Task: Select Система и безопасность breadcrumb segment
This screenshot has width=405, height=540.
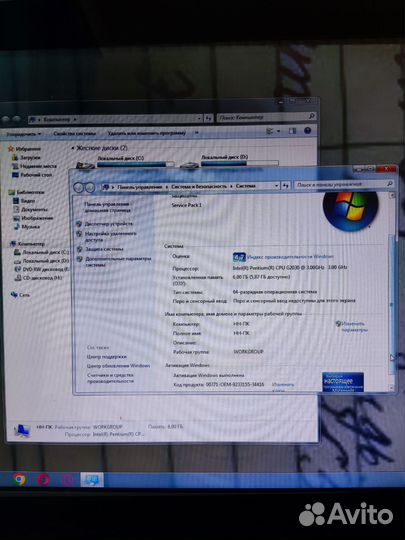Action: [x=199, y=186]
